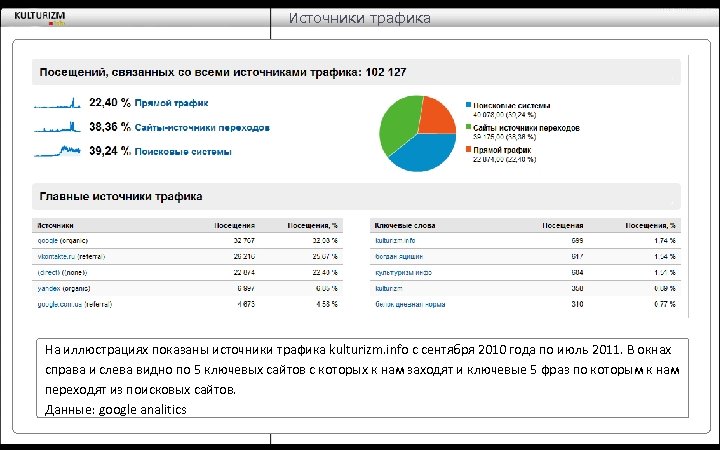Click the Ключевые слова column header
720x450 pixels.
click(405, 225)
